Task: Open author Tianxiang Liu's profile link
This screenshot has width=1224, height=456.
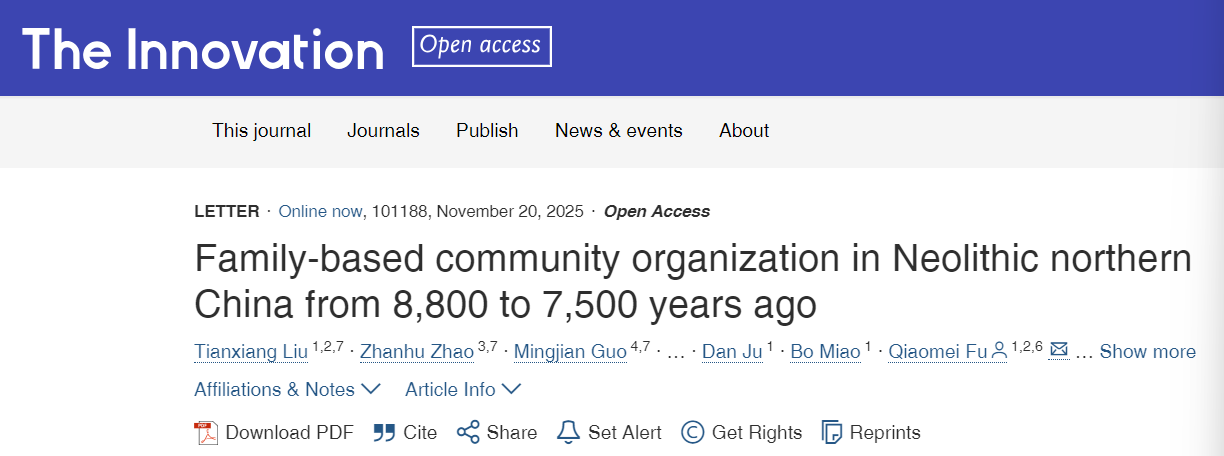Action: pos(251,351)
